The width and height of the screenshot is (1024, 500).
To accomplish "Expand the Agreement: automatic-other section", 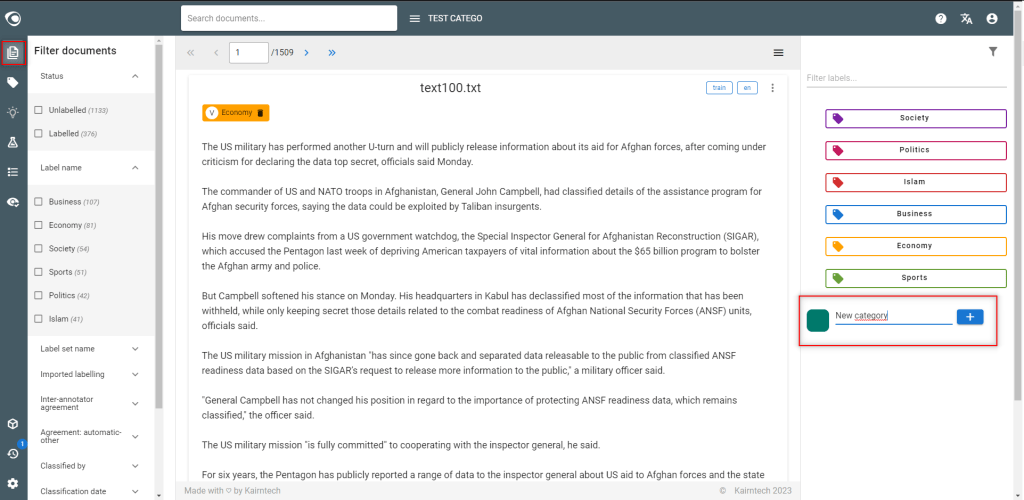I will [x=135, y=436].
